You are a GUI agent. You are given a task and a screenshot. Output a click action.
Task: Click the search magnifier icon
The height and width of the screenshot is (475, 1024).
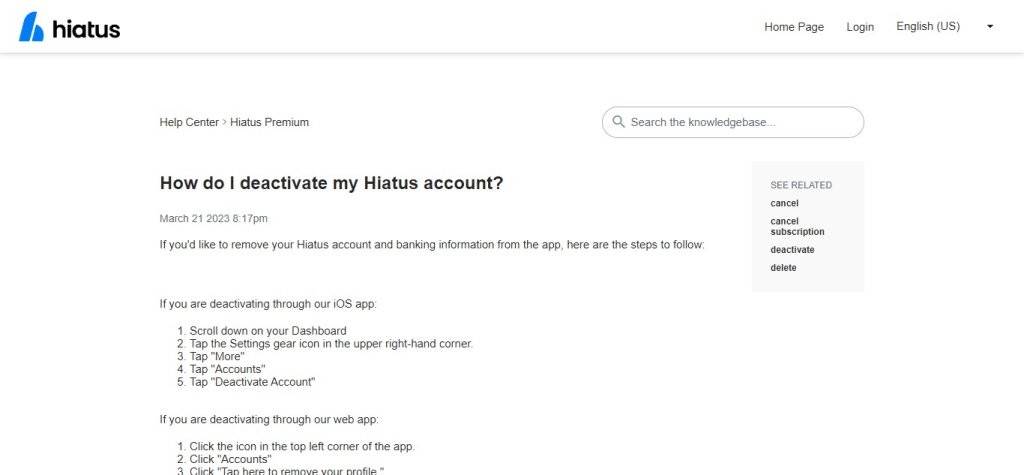(618, 122)
